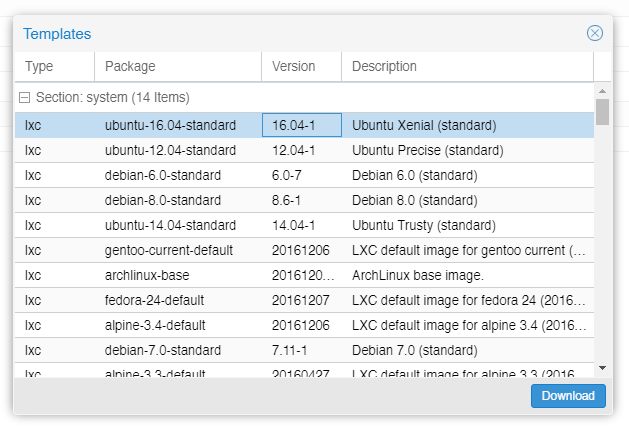Select the debian-8.0-standard package
This screenshot has width=629, height=435.
tap(163, 200)
